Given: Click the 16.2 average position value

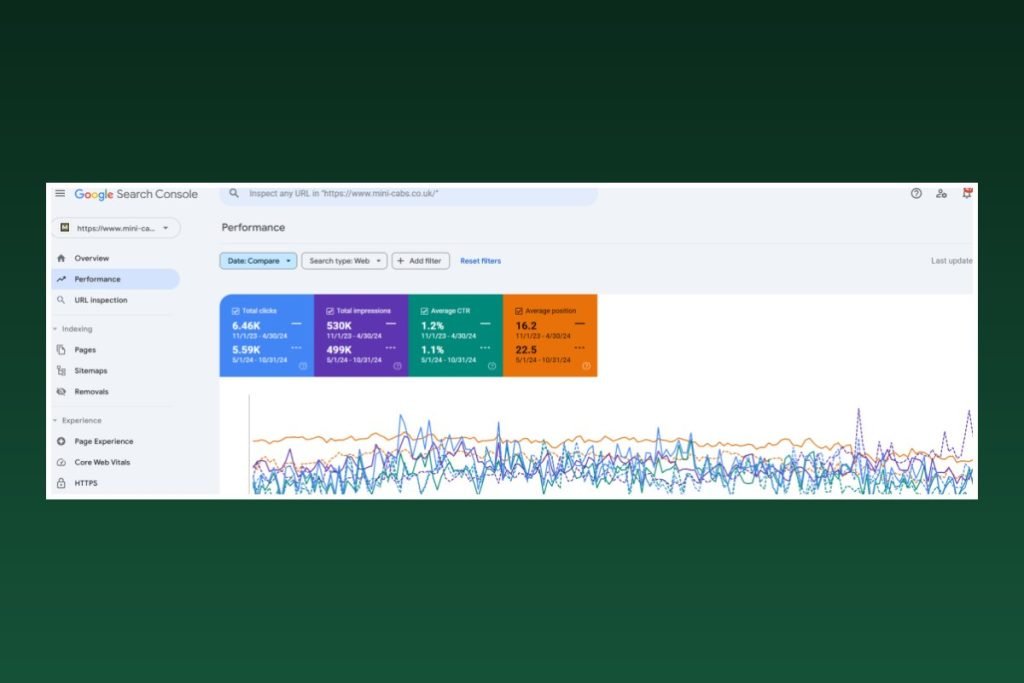Looking at the screenshot, I should point(526,325).
